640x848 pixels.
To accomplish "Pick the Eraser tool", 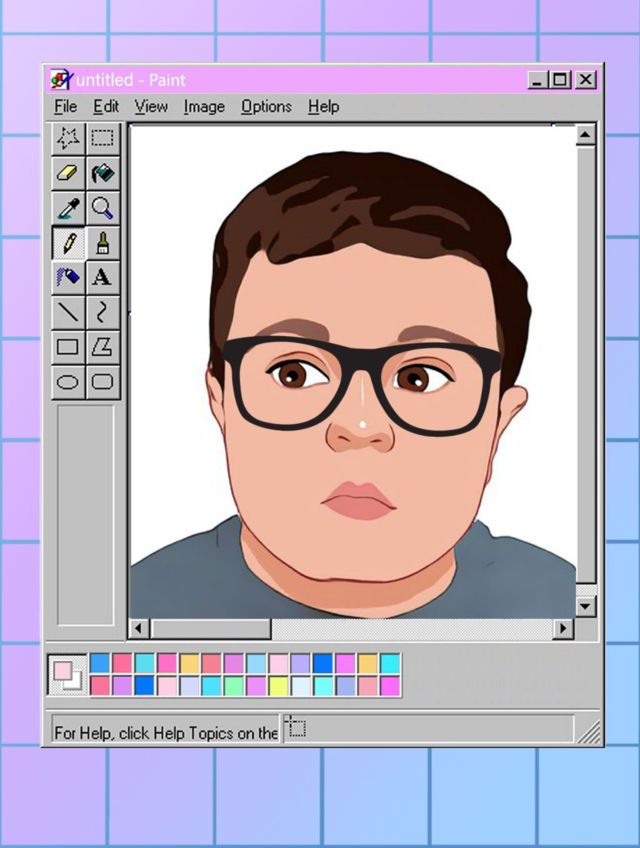I will click(68, 173).
